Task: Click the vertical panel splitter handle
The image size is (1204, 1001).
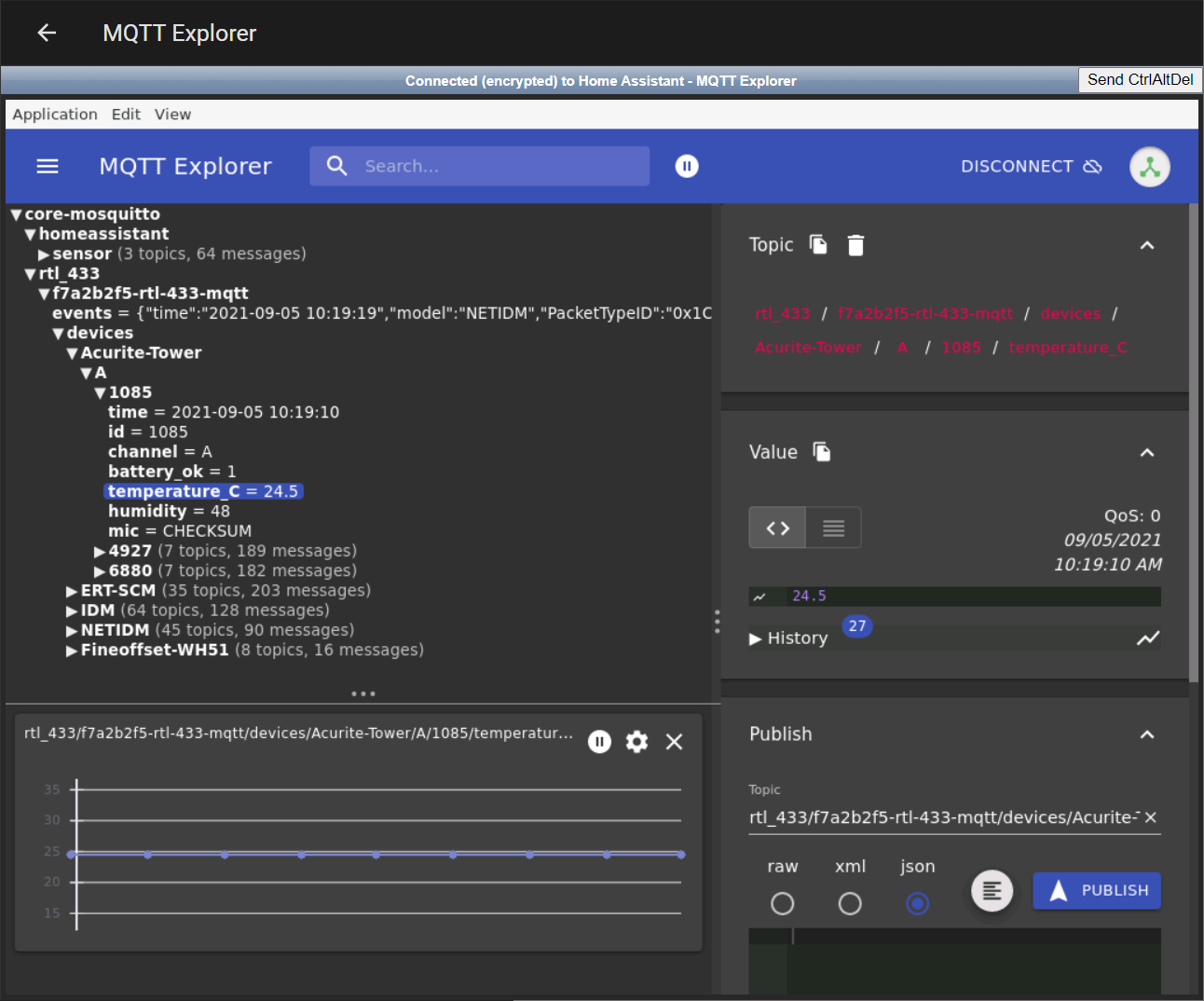Action: (x=717, y=622)
